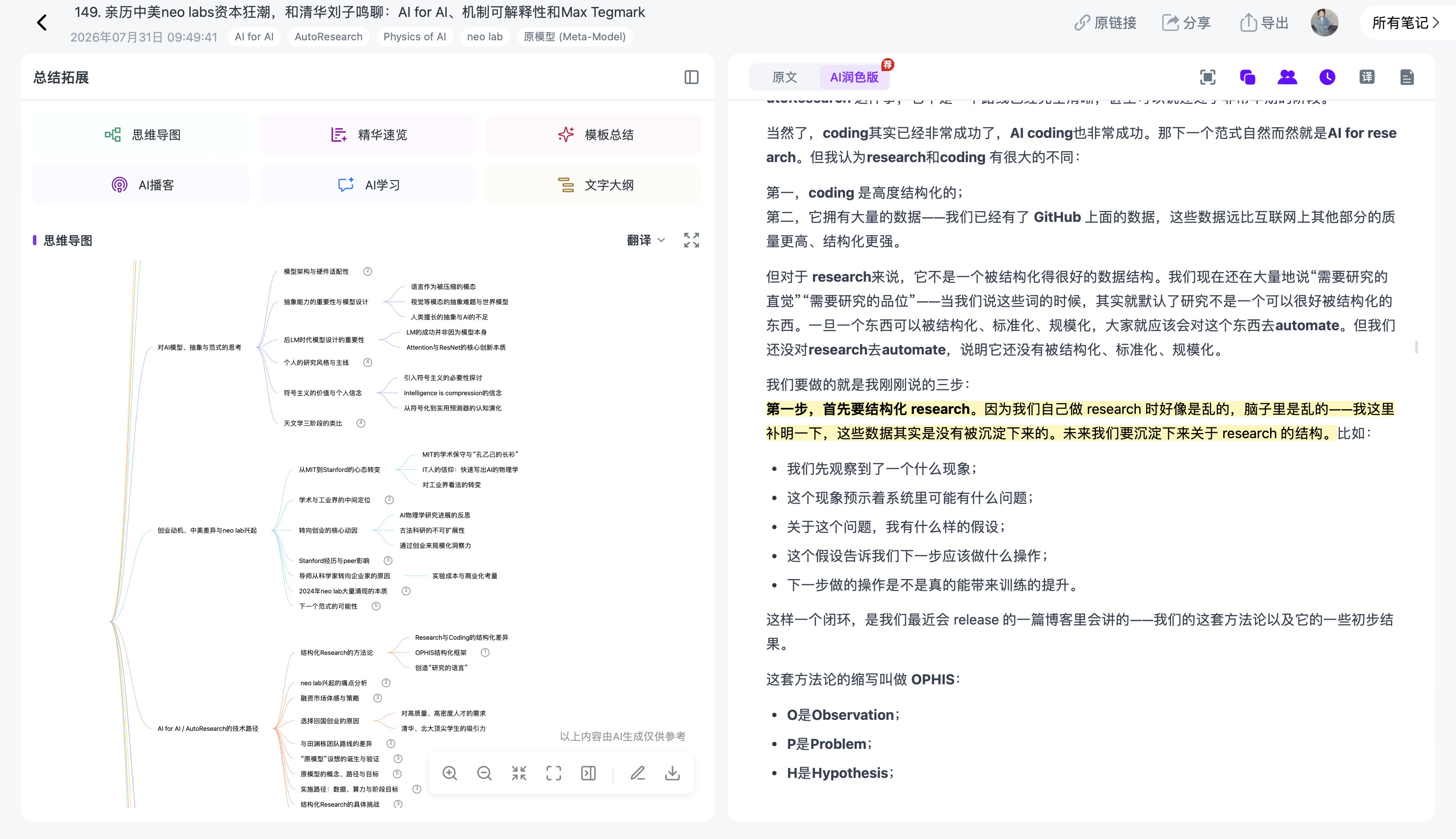Expand the 与田渊栋团队路线的差异 node
The image size is (1456, 839).
[390, 743]
